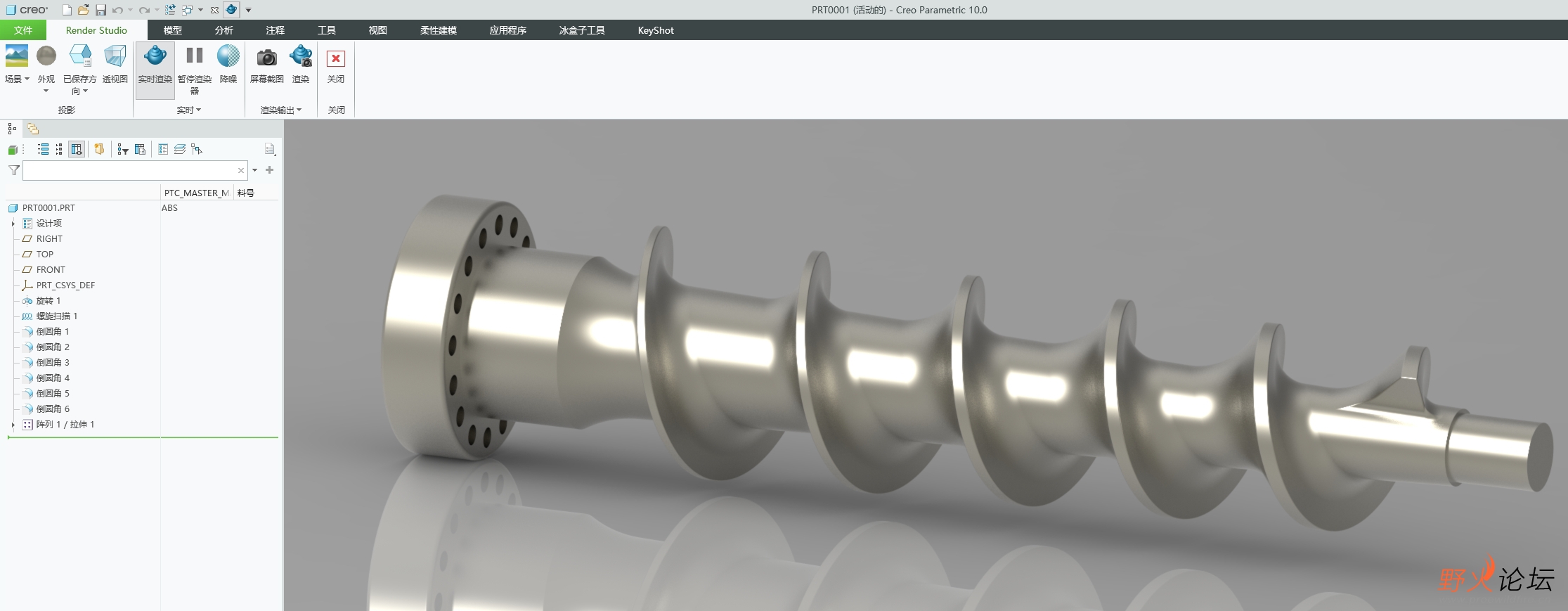Click the collapse-all list icon in tree toolbar
The height and width of the screenshot is (611, 1568).
coord(59,149)
